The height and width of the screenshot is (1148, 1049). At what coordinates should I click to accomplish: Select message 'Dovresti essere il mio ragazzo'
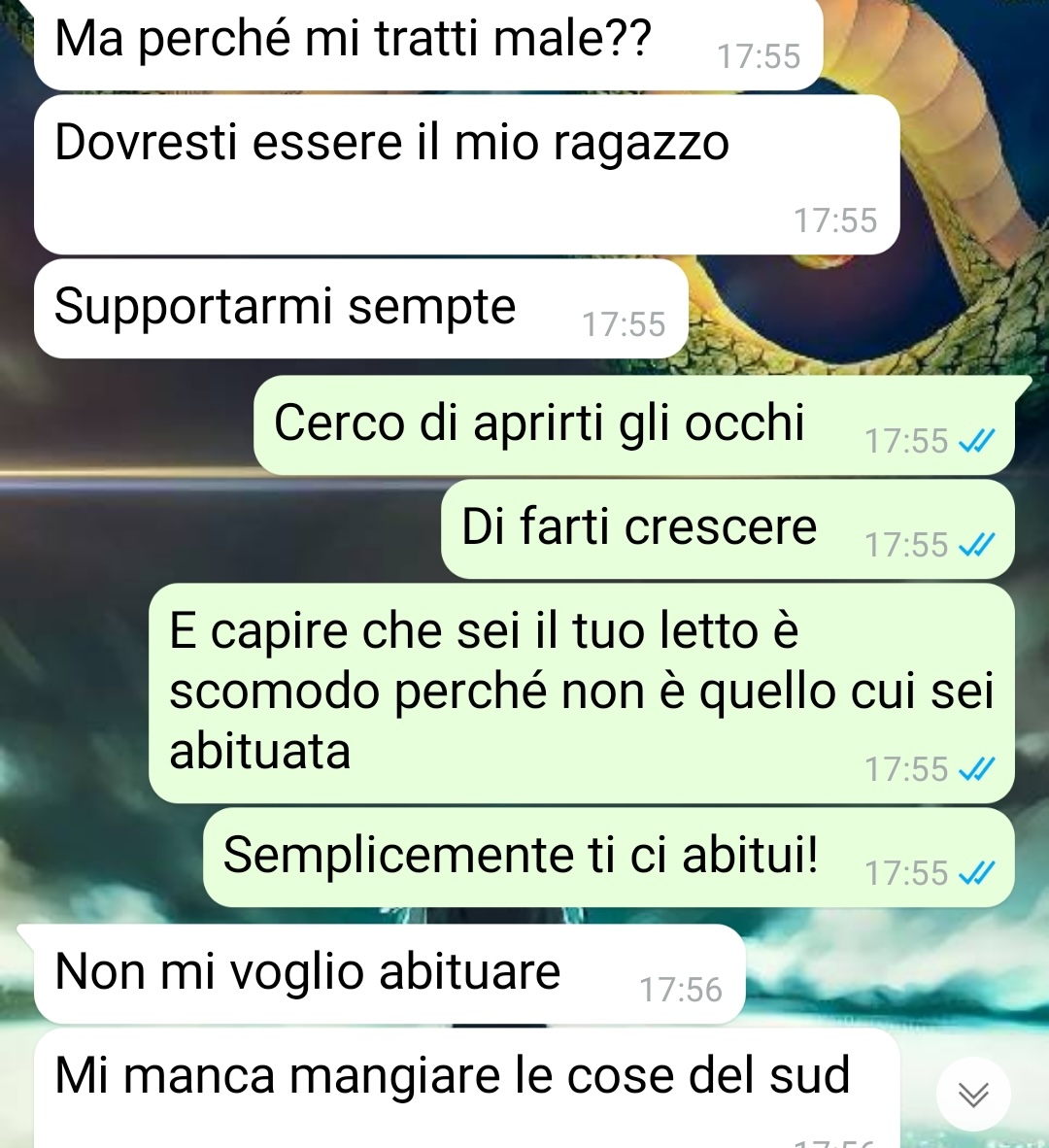(x=466, y=176)
